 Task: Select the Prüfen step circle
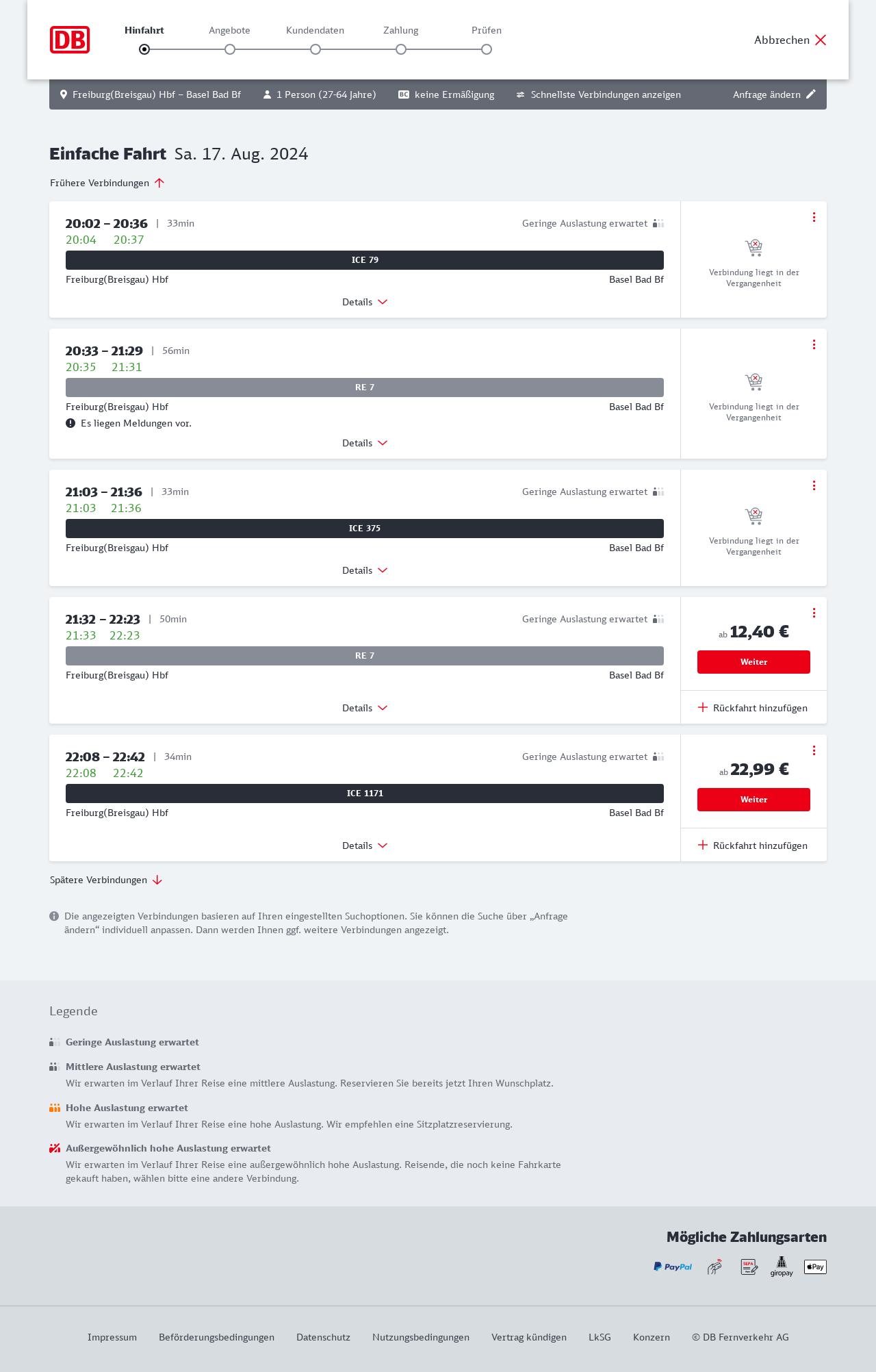pos(487,49)
